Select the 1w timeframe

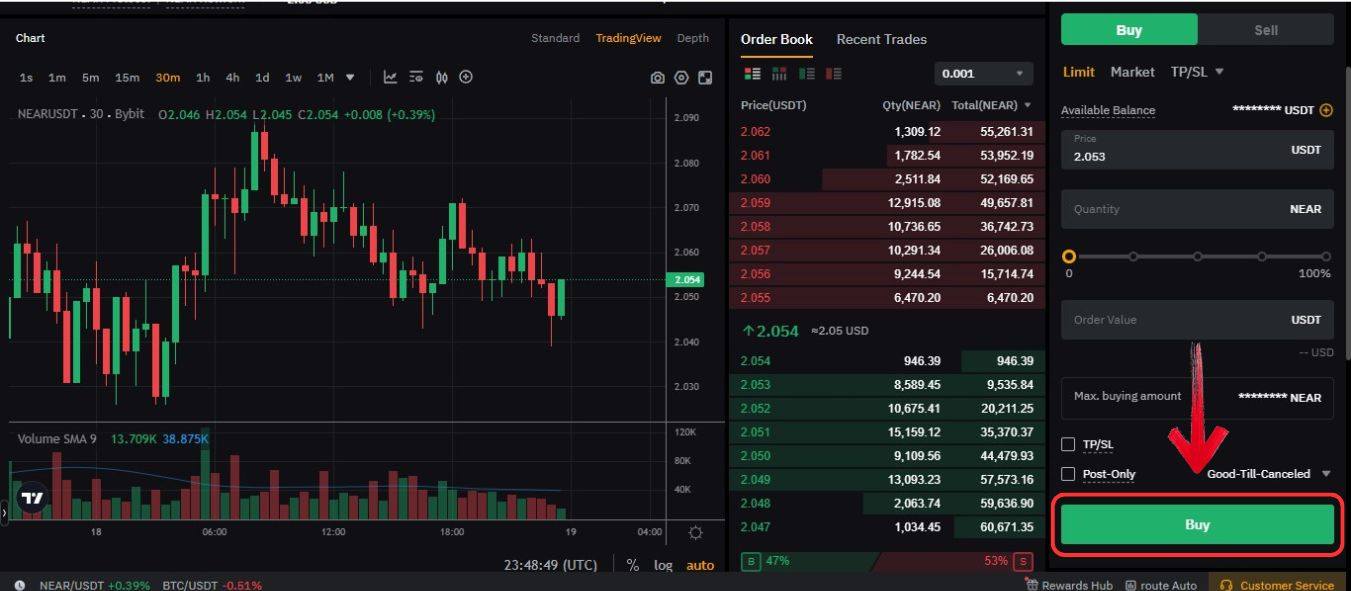coord(293,77)
